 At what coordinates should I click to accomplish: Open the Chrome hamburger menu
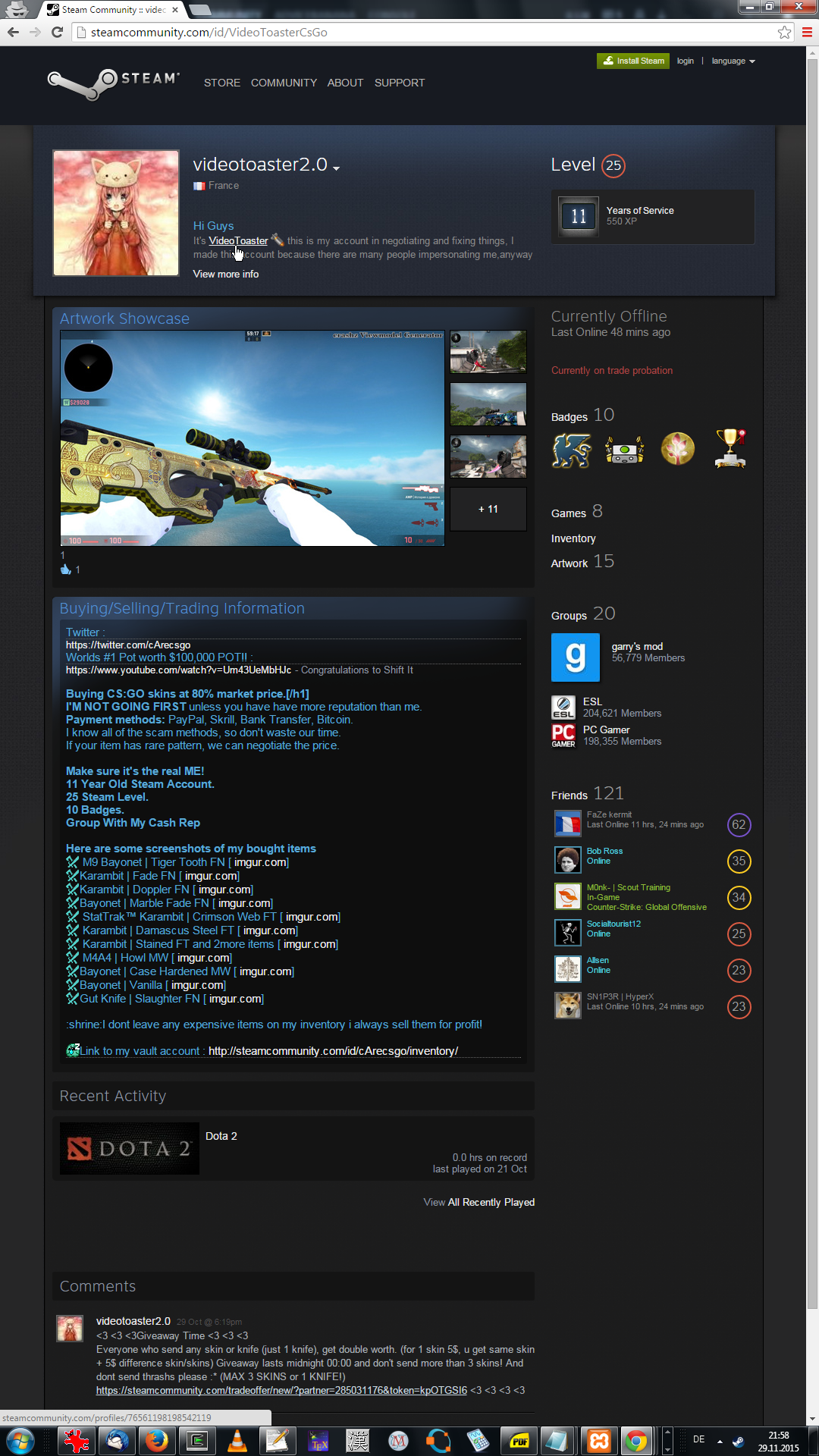click(807, 32)
